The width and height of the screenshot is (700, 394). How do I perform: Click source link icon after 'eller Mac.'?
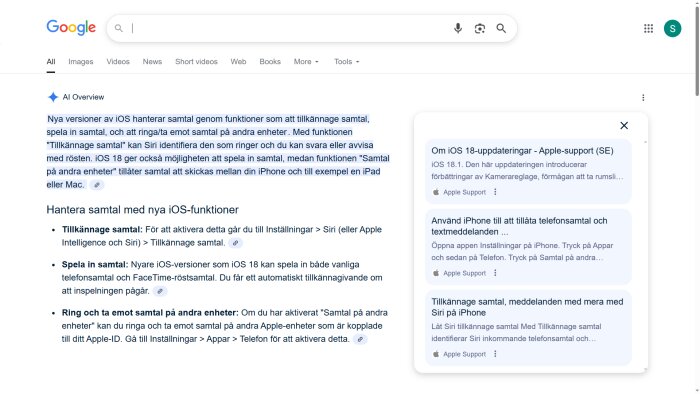click(96, 185)
